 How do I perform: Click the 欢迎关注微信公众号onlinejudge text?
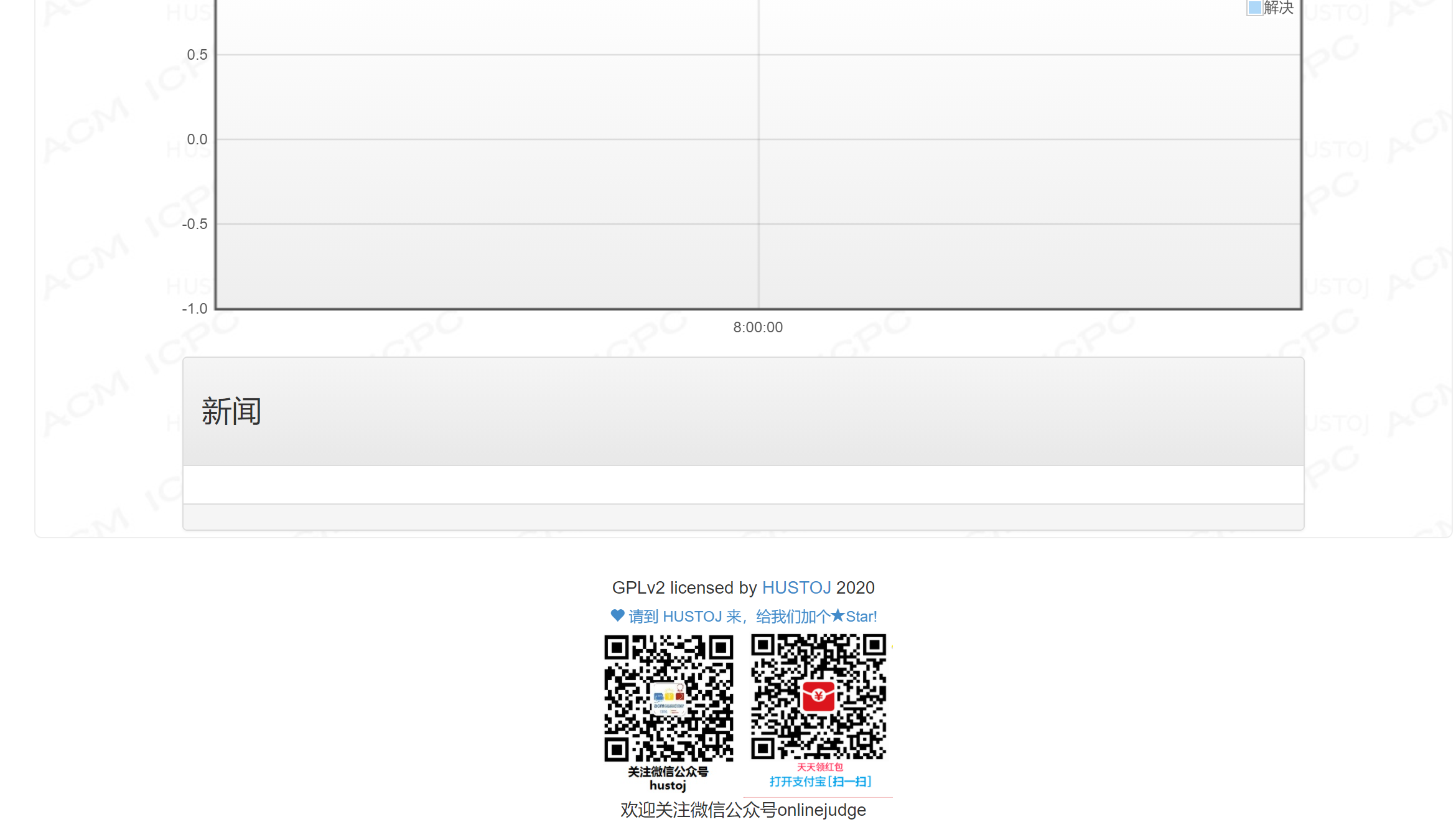pyautogui.click(x=743, y=810)
